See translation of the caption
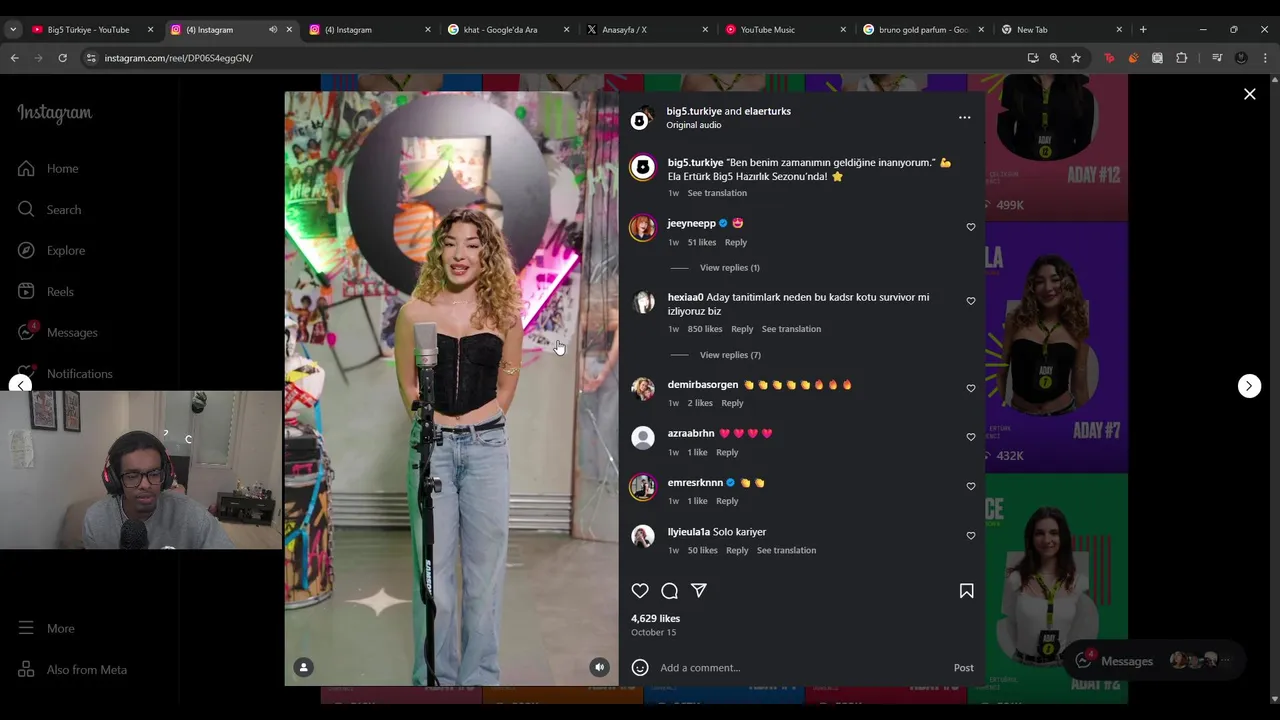This screenshot has width=1280, height=720. [x=717, y=193]
